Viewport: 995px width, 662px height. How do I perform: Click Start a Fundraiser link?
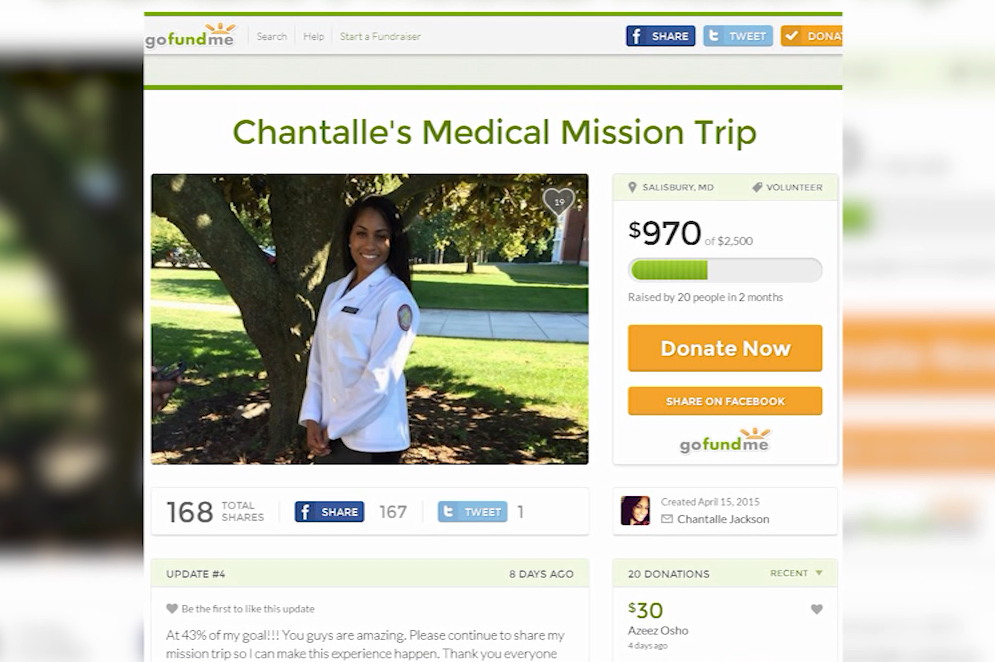(x=380, y=36)
